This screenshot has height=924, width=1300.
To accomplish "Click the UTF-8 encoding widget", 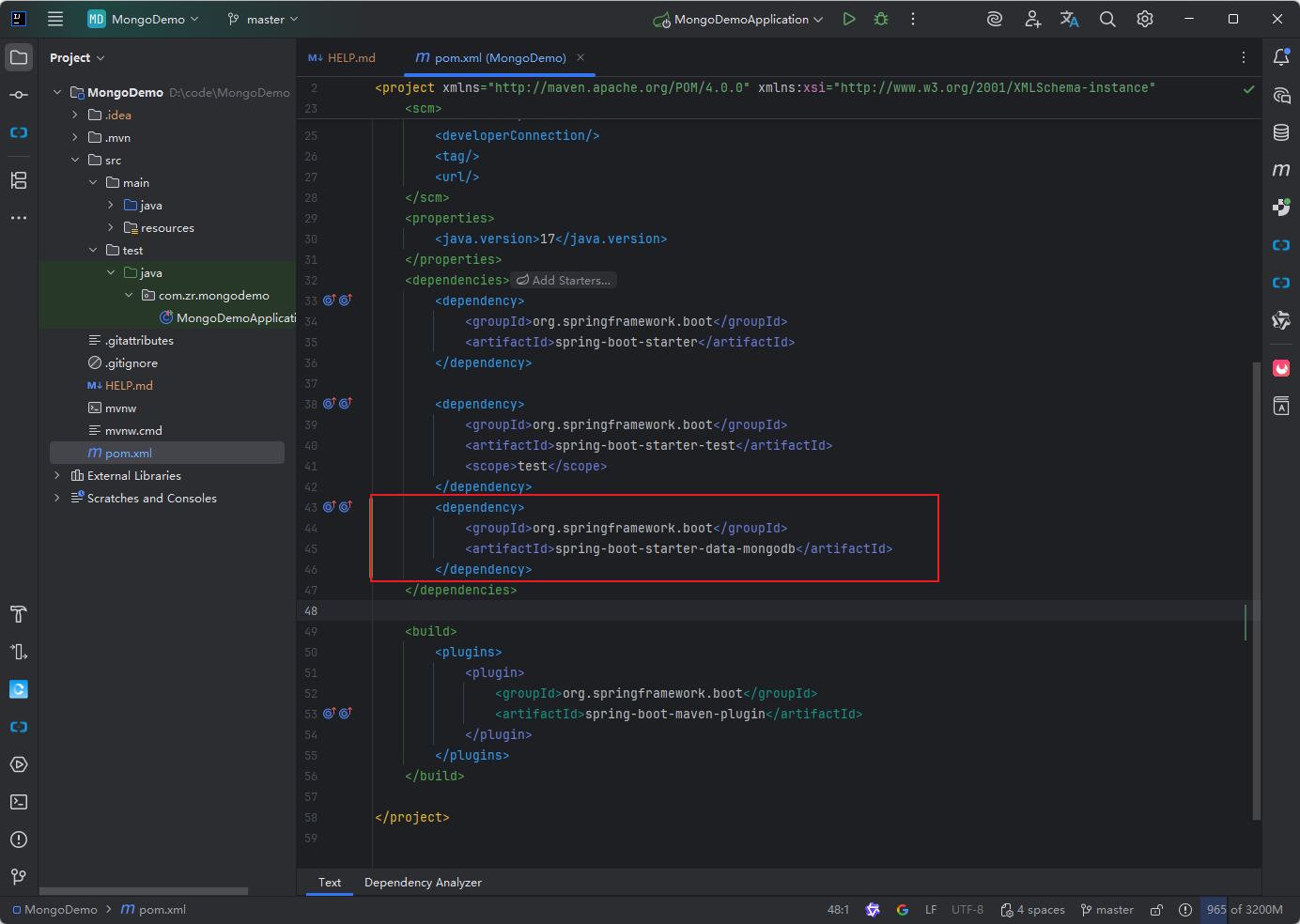I will click(x=967, y=909).
